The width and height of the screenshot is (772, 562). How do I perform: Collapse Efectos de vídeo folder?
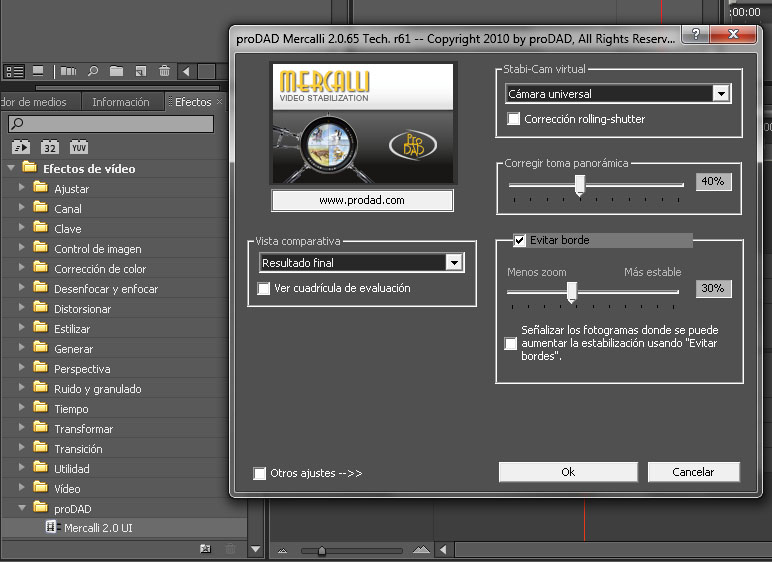click(11, 168)
